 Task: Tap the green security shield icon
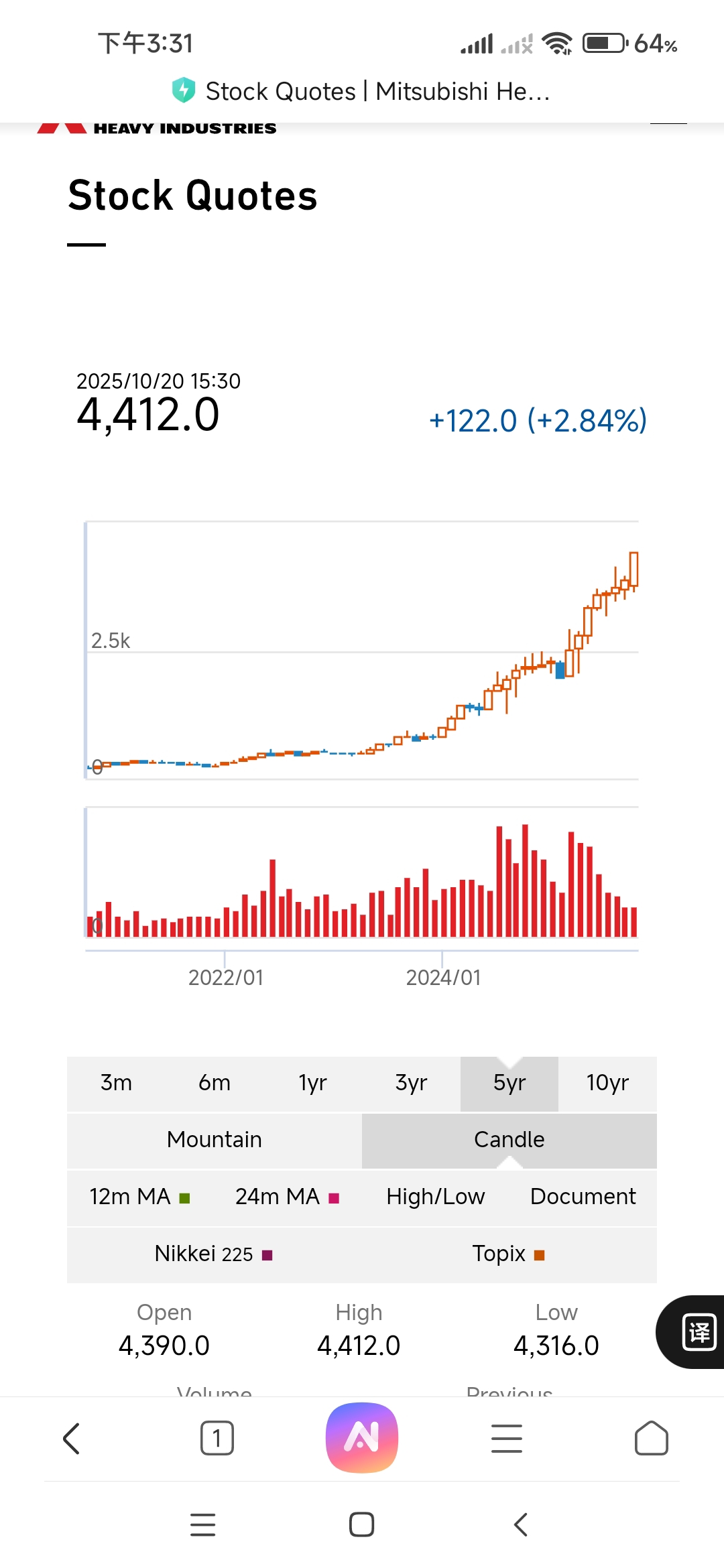(x=183, y=90)
